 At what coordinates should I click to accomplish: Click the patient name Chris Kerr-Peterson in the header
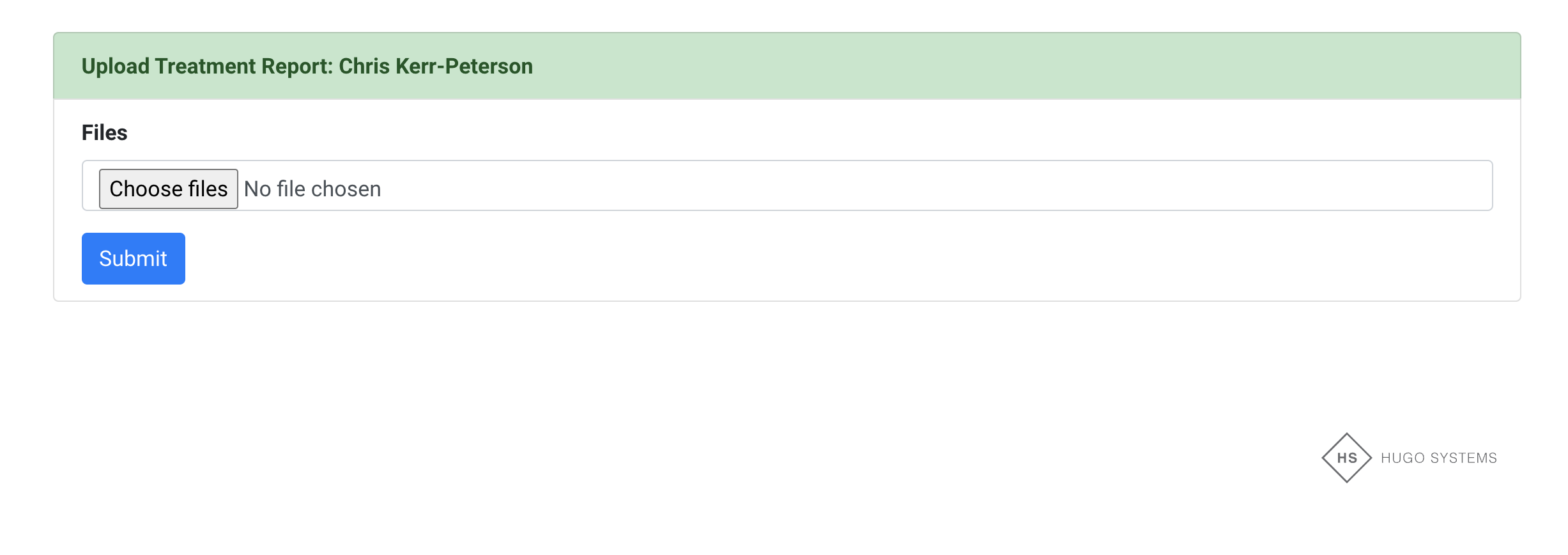coord(436,66)
